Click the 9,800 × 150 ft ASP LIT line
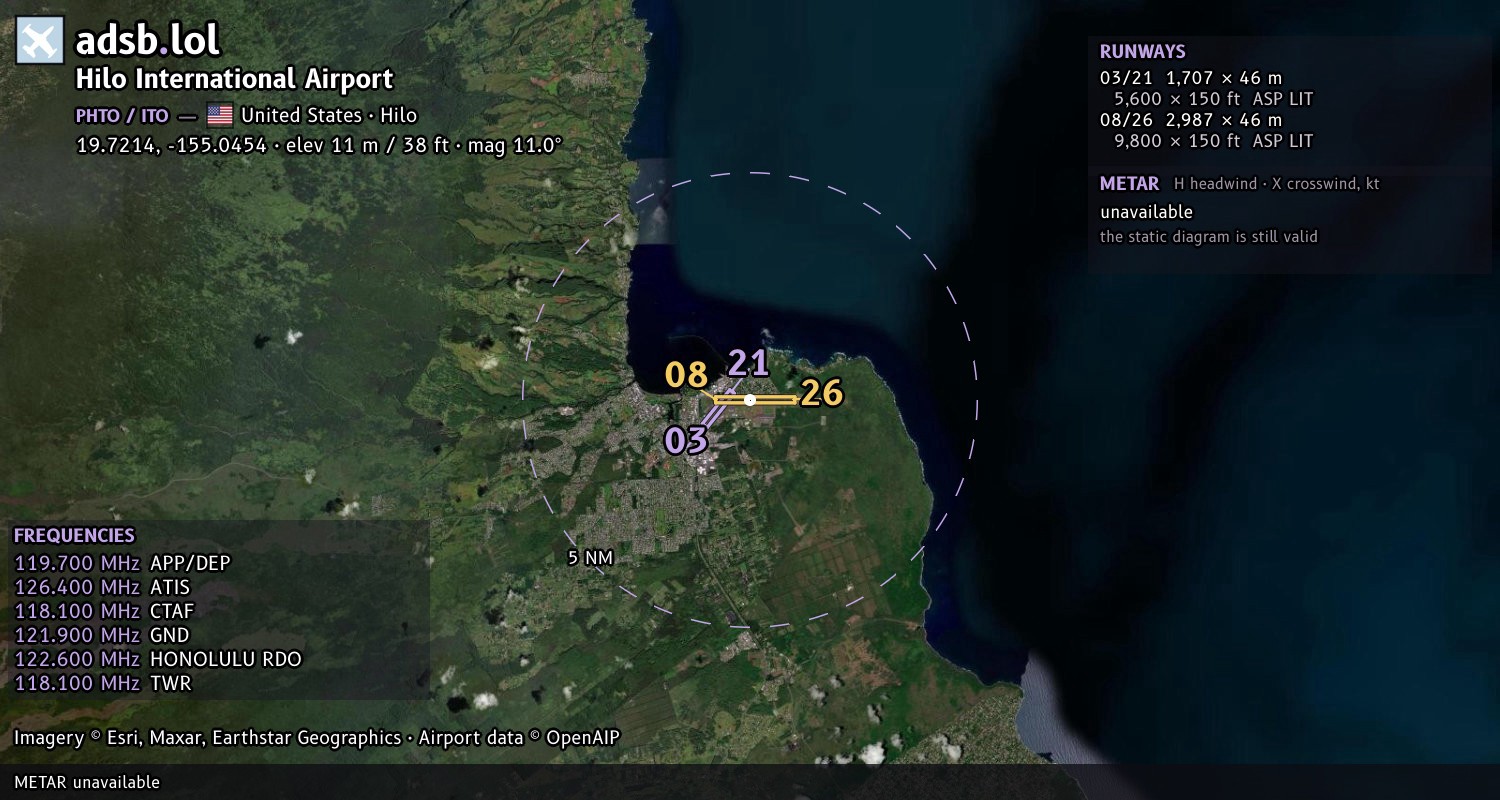 pos(1213,141)
